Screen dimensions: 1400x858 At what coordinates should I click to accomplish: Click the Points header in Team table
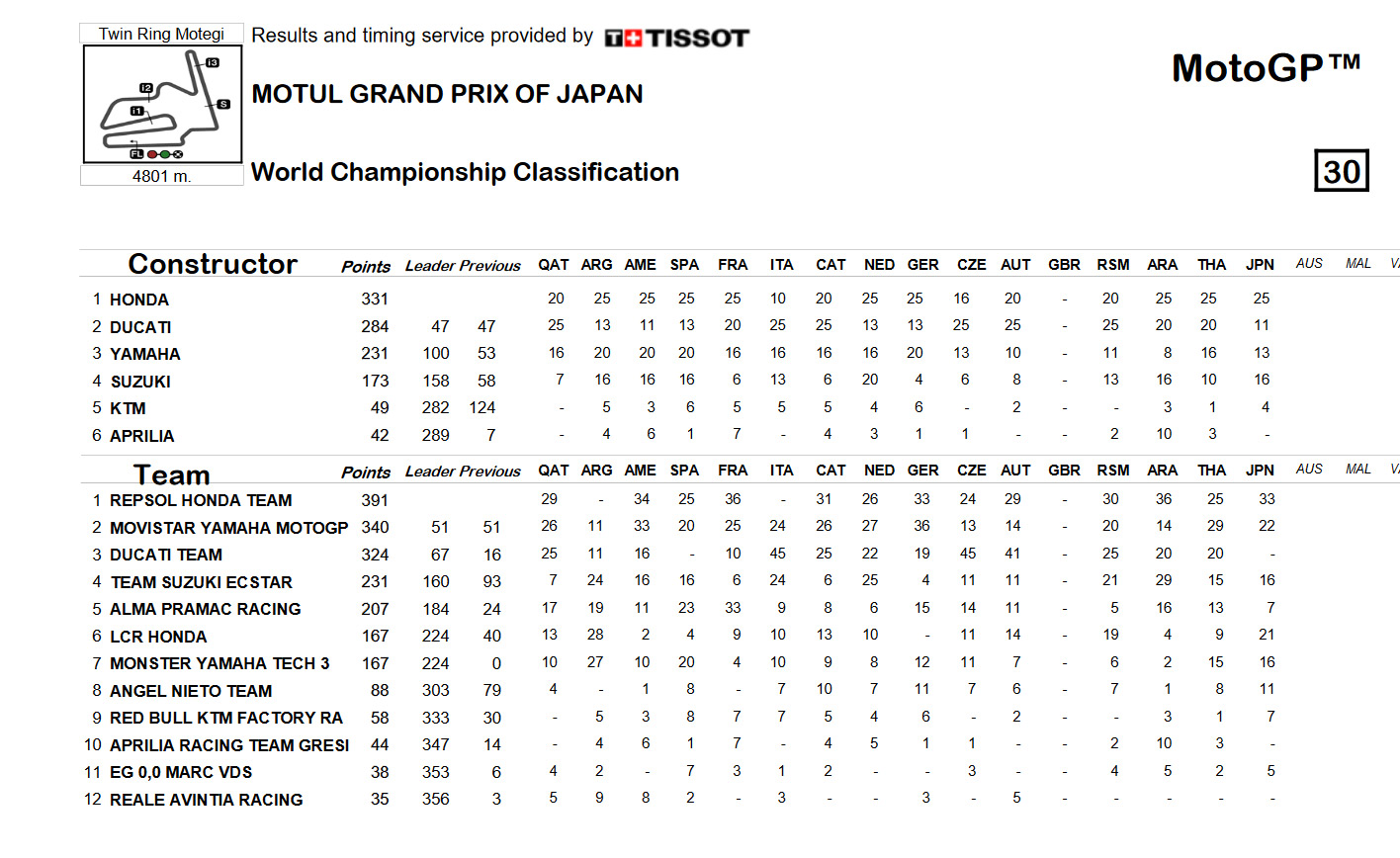tap(366, 472)
